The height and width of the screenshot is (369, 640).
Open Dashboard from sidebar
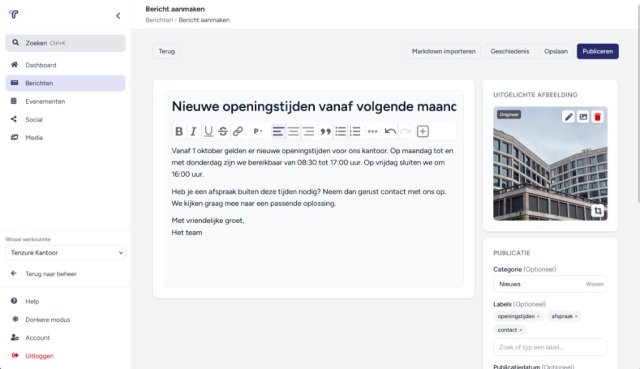pyautogui.click(x=65, y=65)
